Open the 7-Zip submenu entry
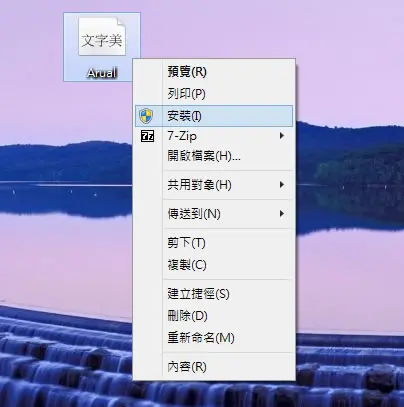The width and height of the screenshot is (404, 407). pyautogui.click(x=214, y=136)
